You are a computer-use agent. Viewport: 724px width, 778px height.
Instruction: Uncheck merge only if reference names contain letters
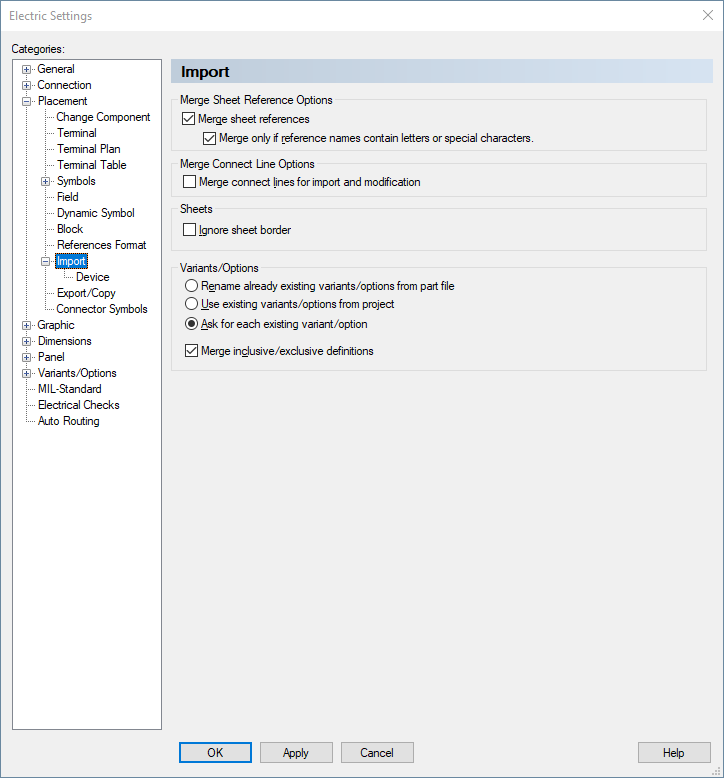point(209,138)
